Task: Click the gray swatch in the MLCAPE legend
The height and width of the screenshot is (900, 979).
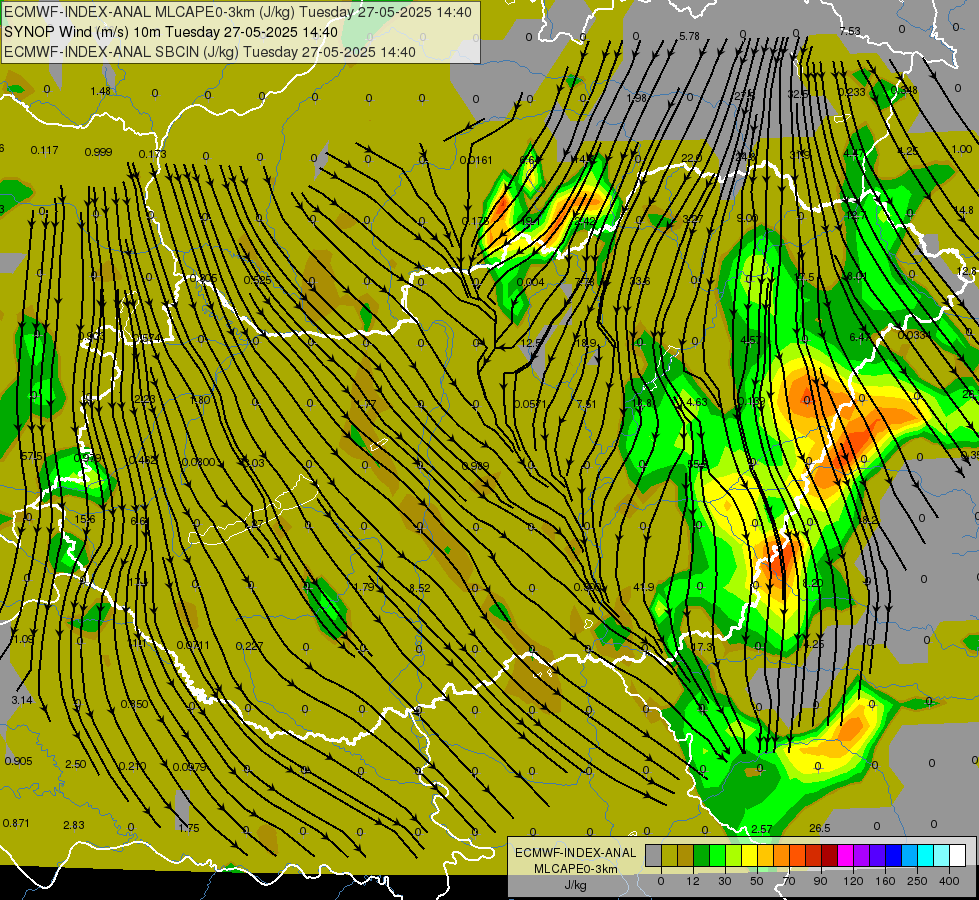Action: [654, 855]
